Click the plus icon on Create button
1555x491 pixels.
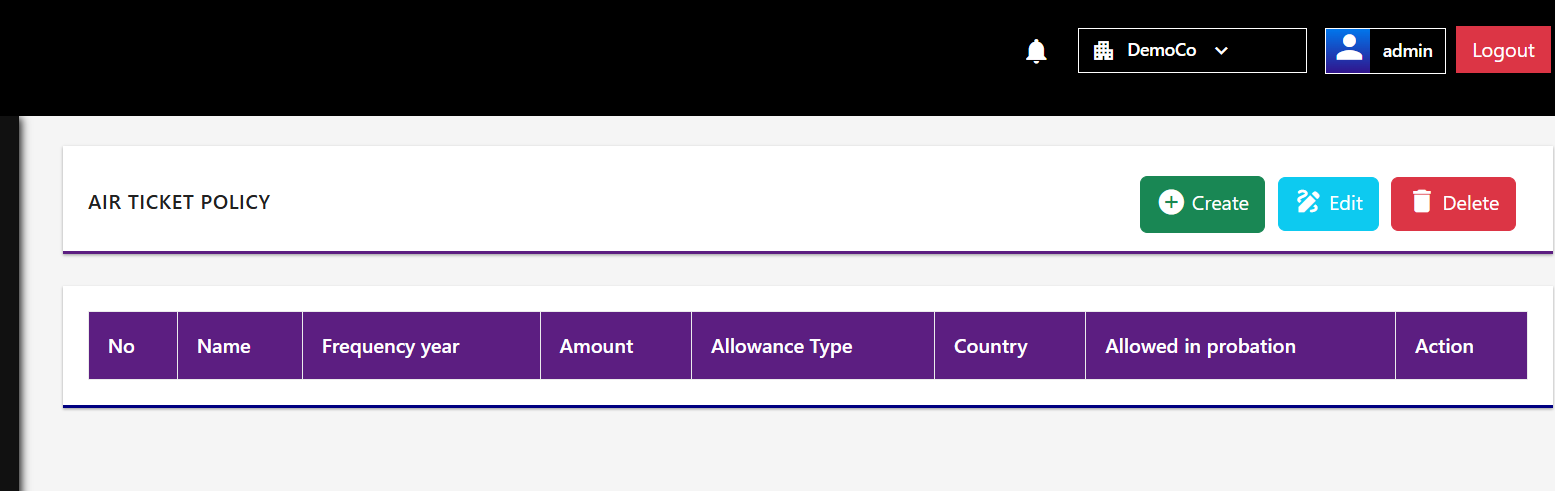tap(1171, 202)
